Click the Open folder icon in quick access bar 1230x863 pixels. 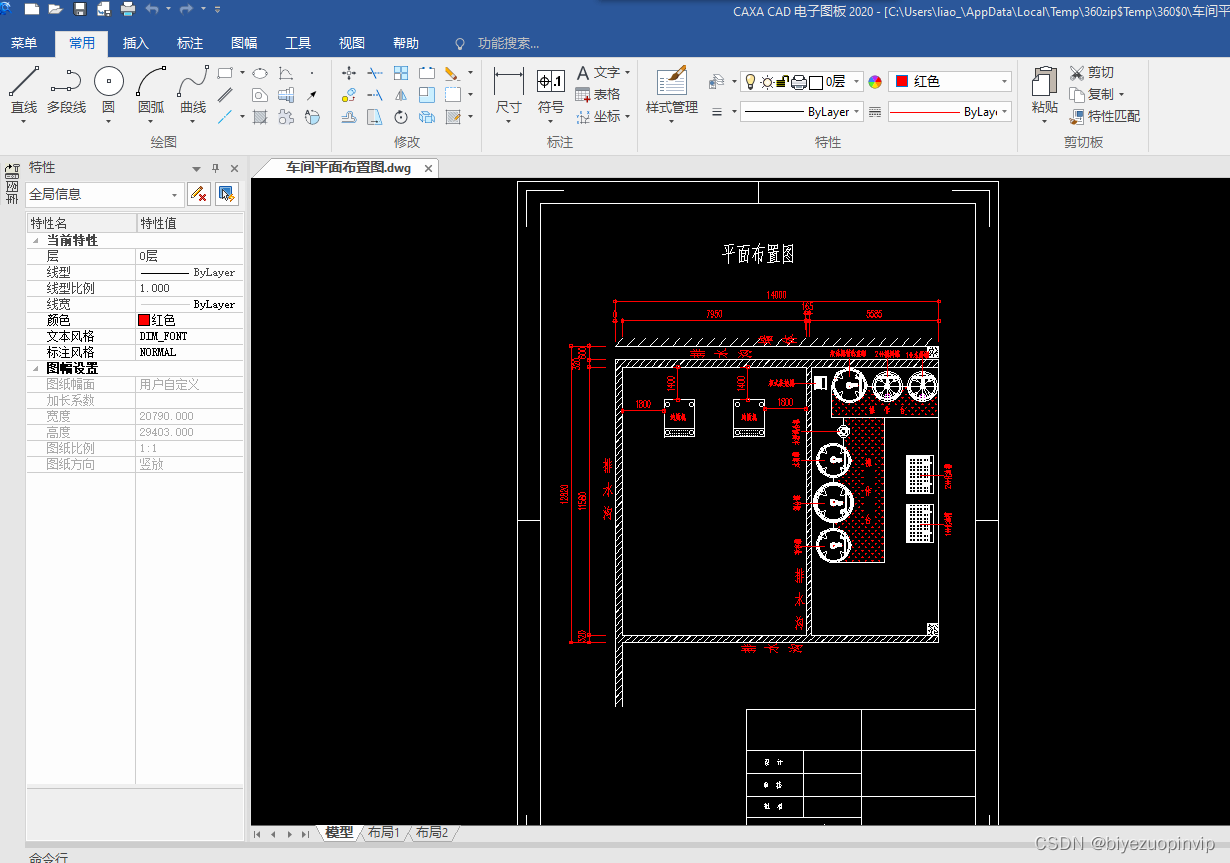point(55,9)
